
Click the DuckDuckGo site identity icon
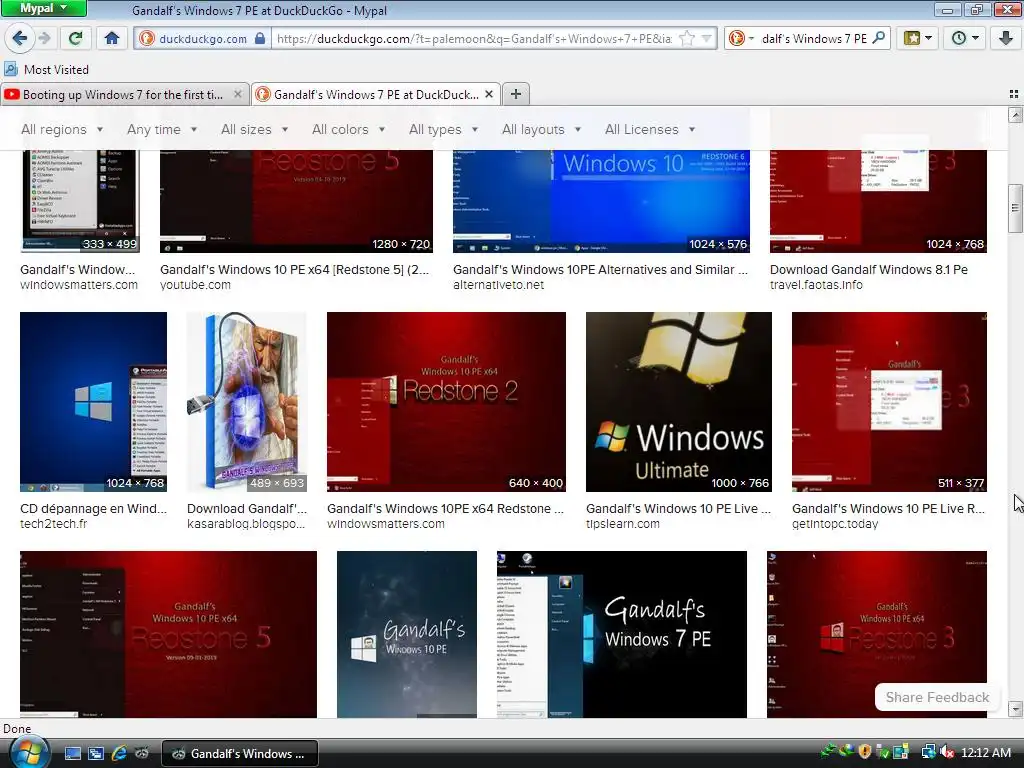click(x=147, y=39)
